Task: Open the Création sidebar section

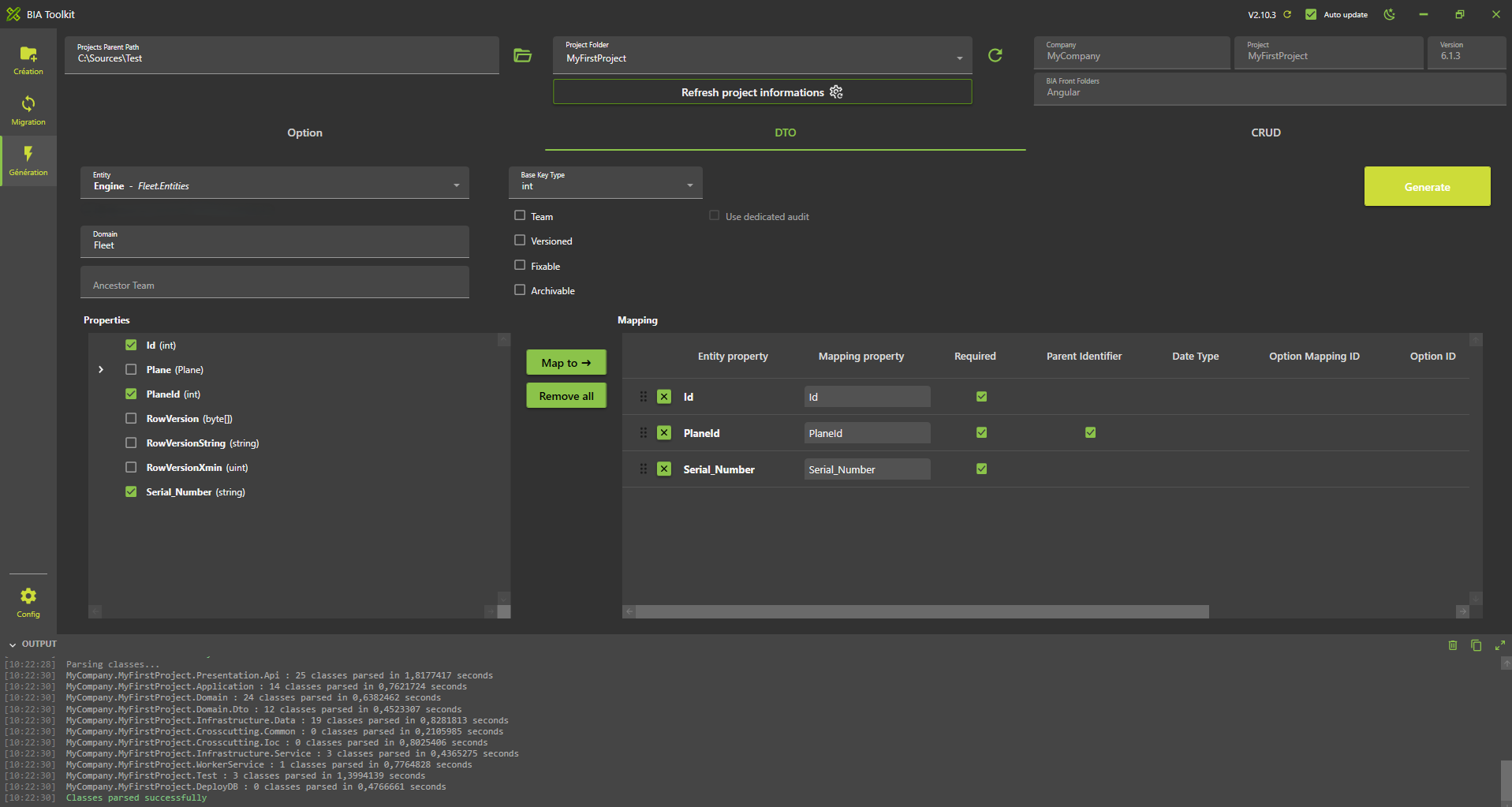Action: click(28, 61)
